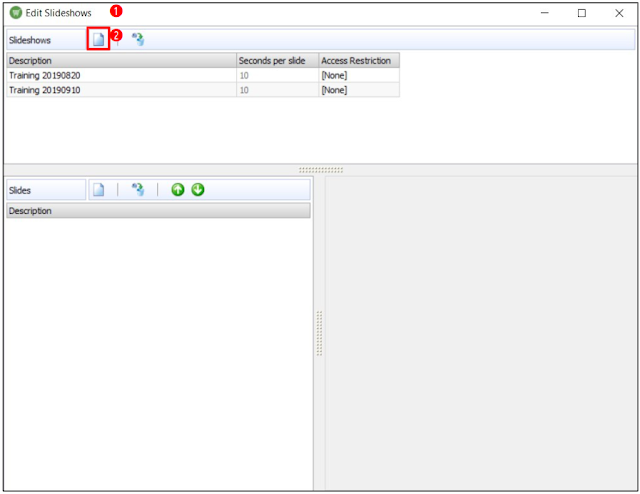Minimize the Edit Slideshows window
The width and height of the screenshot is (640, 494).
coord(544,13)
